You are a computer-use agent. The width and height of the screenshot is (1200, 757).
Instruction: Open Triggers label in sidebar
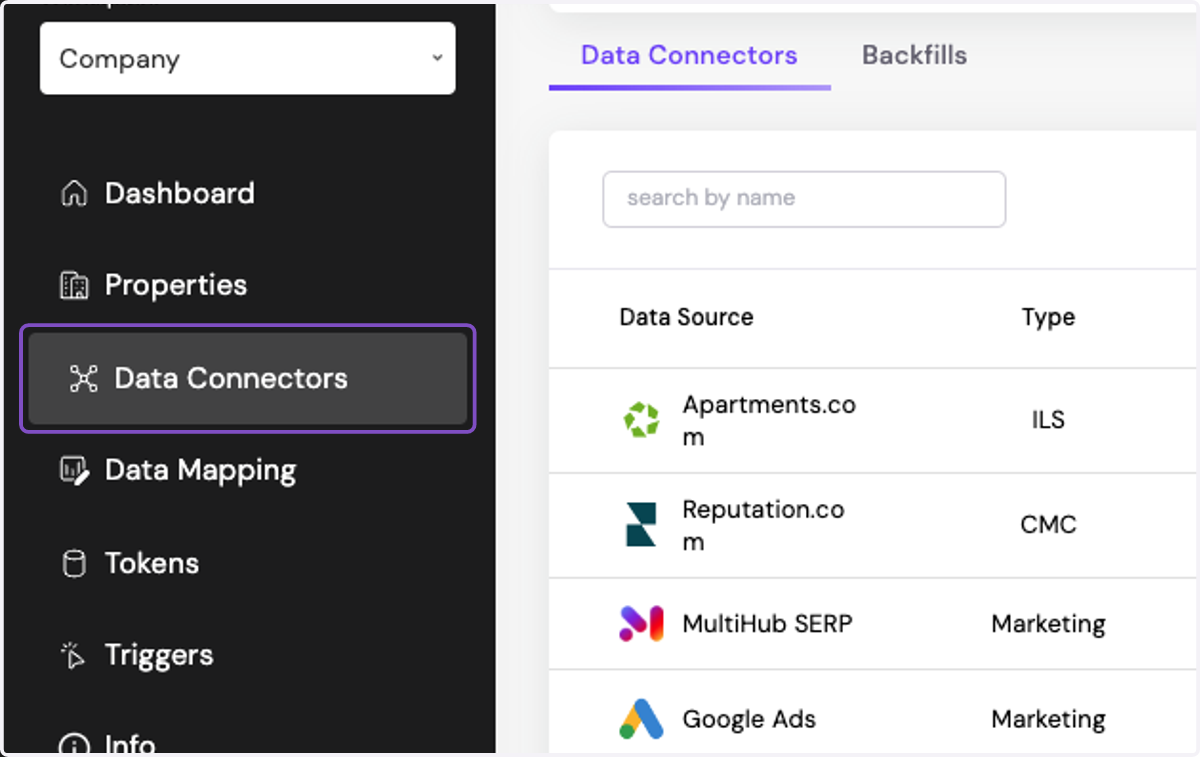coord(159,655)
